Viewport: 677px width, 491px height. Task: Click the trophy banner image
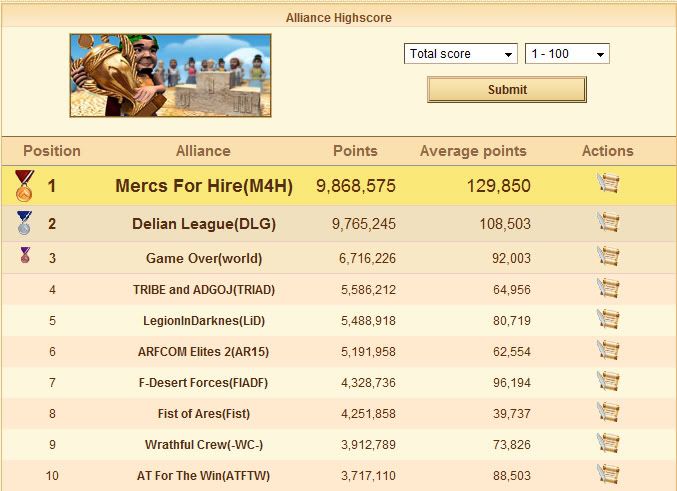click(x=171, y=76)
